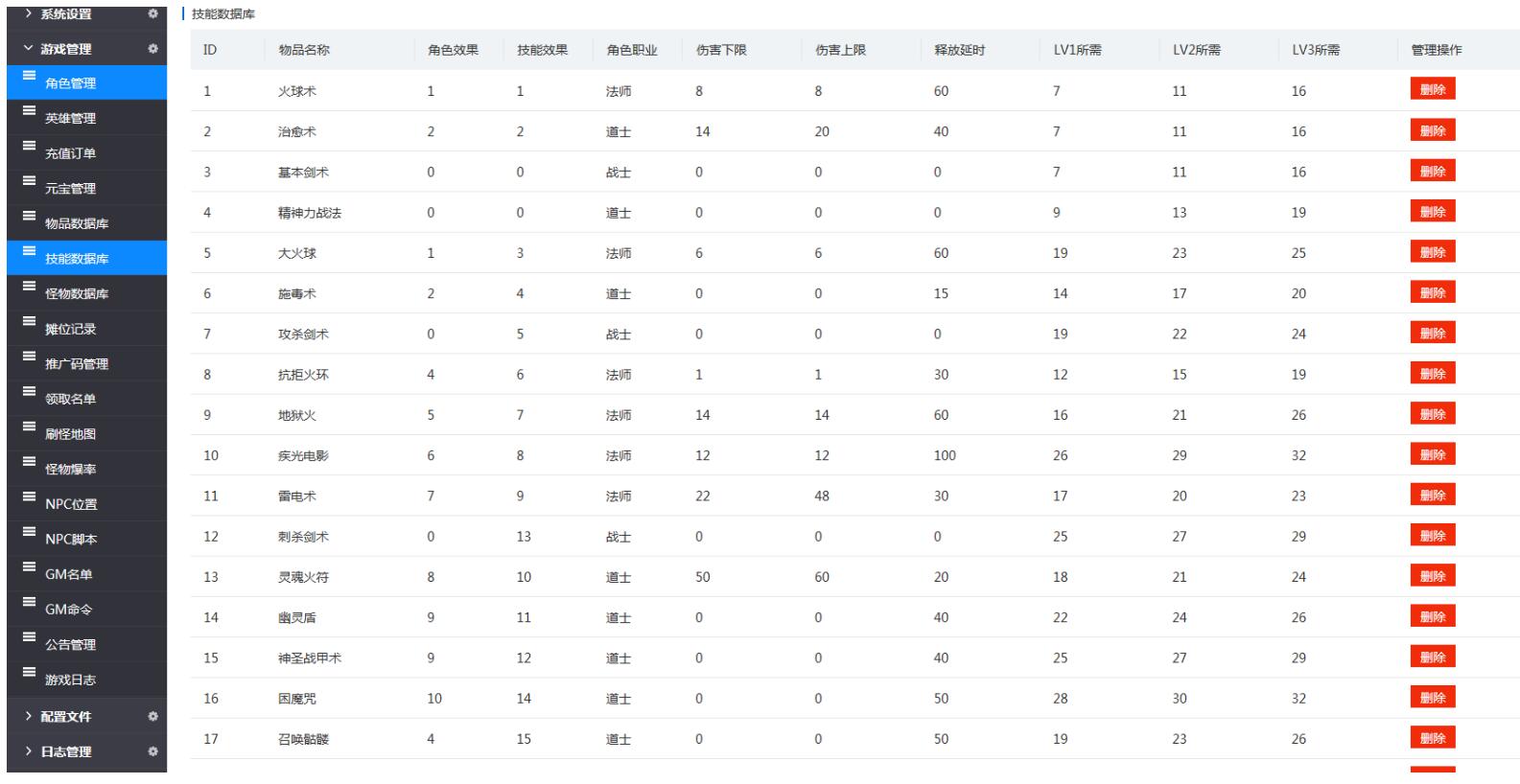1520x784 pixels.
Task: Expand the 系统设置 menu section
Action: [x=65, y=14]
